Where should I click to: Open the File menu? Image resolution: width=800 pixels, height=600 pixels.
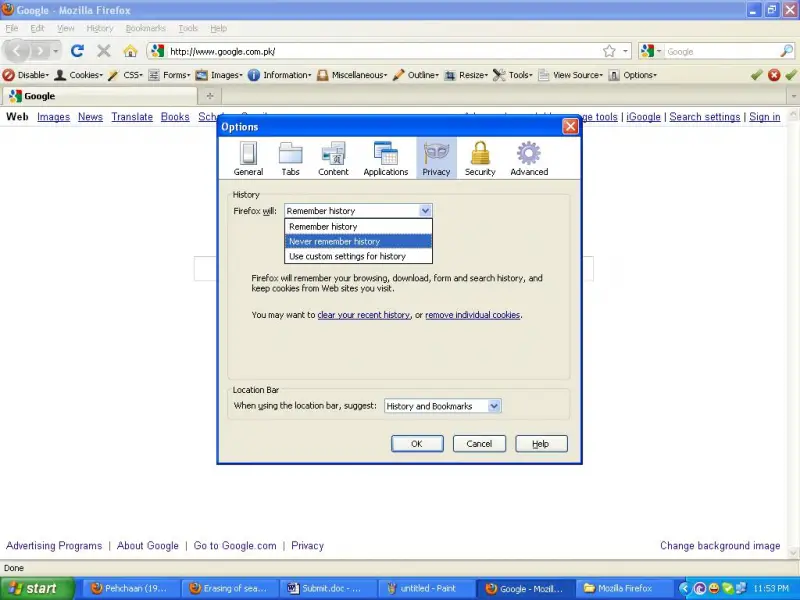(x=12, y=28)
